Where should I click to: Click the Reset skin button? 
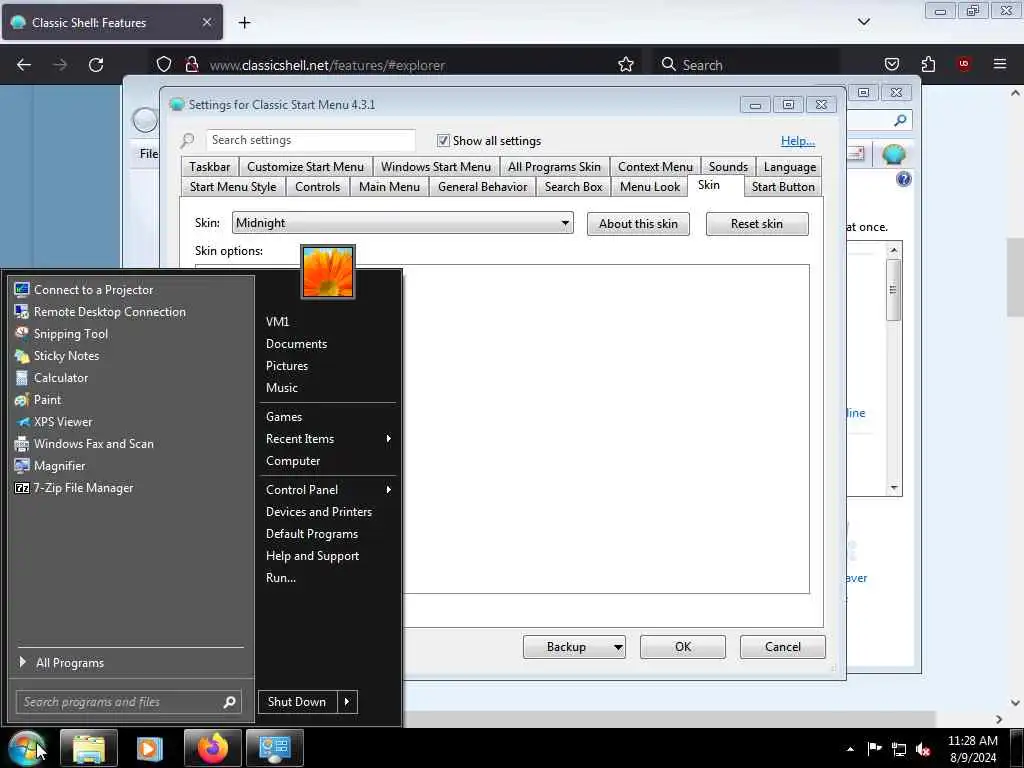click(757, 224)
